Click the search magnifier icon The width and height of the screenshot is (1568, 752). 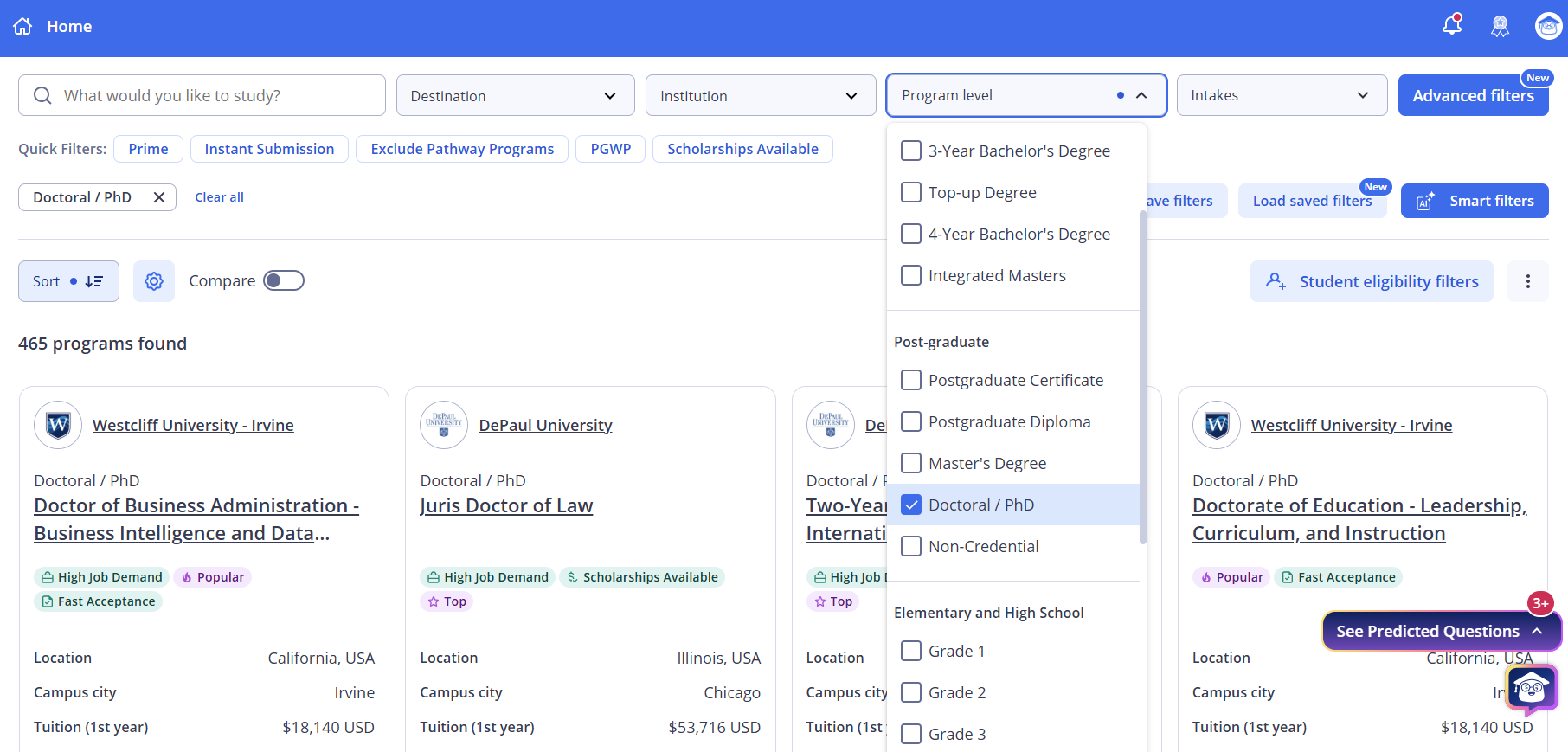(42, 95)
